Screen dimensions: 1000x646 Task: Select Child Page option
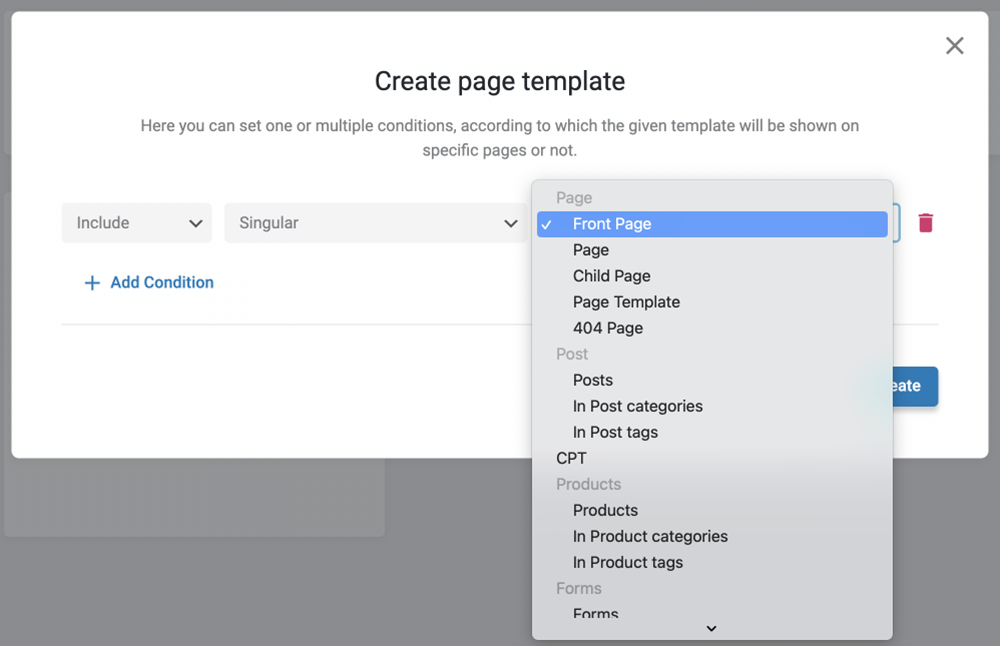712,276
